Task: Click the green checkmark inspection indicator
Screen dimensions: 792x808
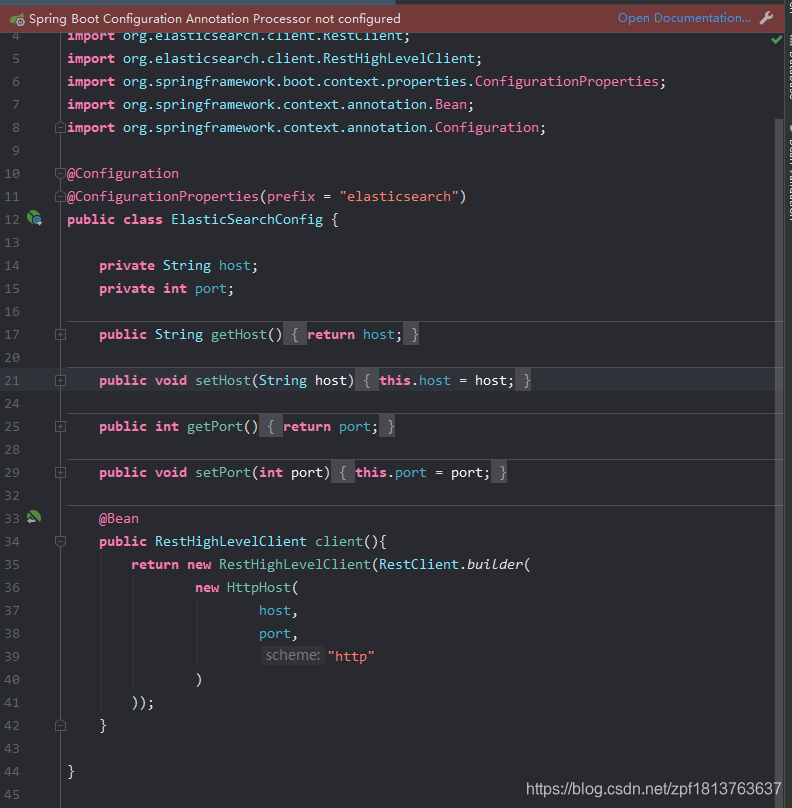Action: [777, 40]
